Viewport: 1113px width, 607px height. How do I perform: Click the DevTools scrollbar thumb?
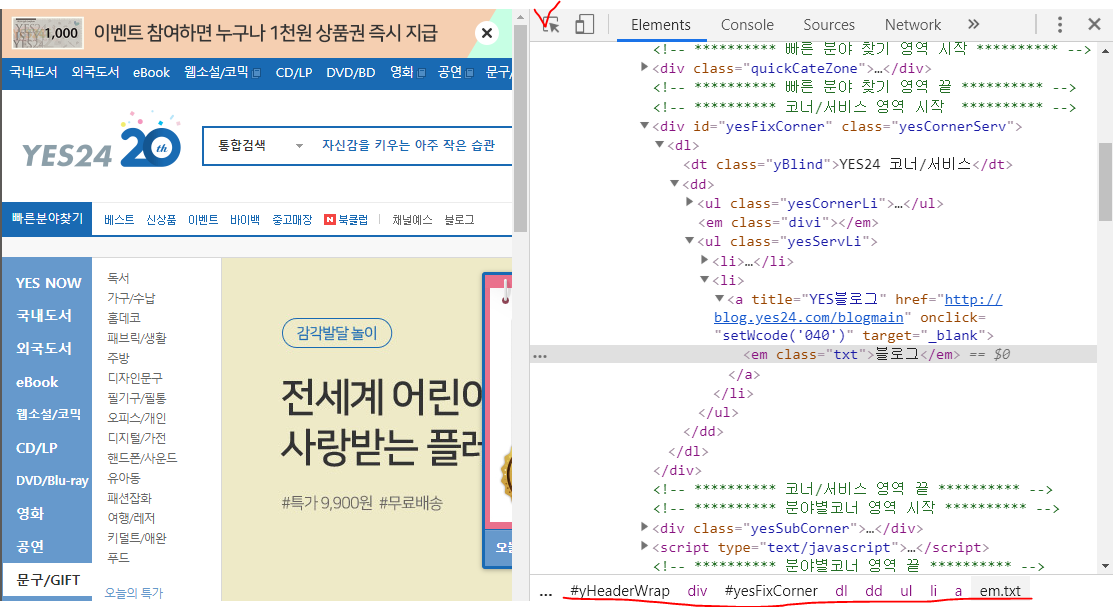click(1105, 182)
